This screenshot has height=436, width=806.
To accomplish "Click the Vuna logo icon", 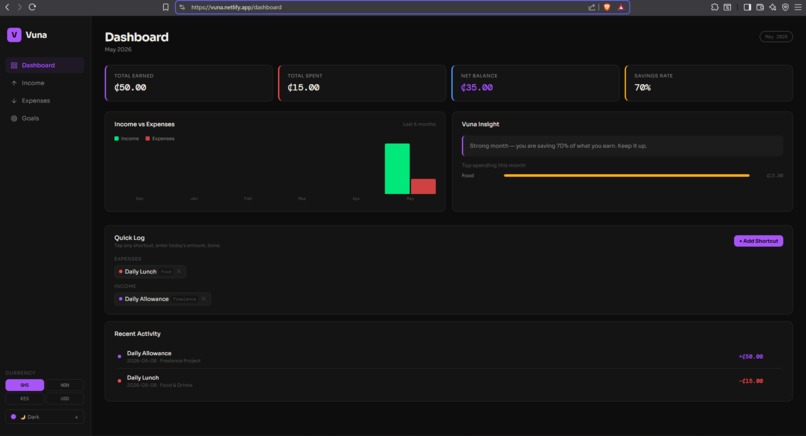I will tap(14, 35).
